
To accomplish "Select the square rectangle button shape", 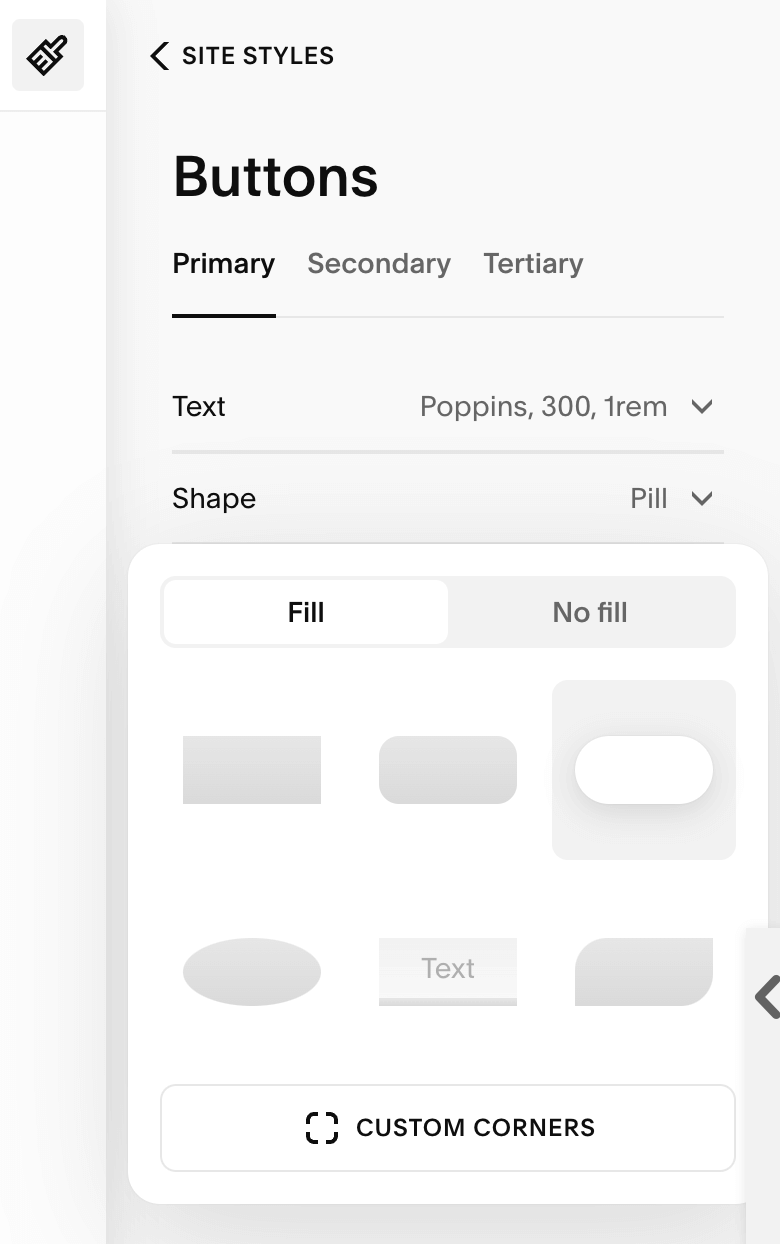I will click(x=252, y=770).
